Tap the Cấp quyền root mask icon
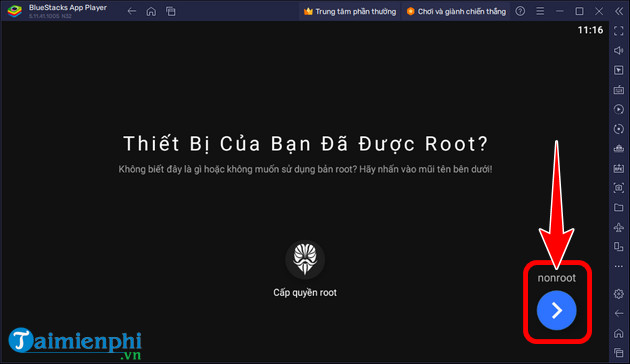 pyautogui.click(x=305, y=260)
